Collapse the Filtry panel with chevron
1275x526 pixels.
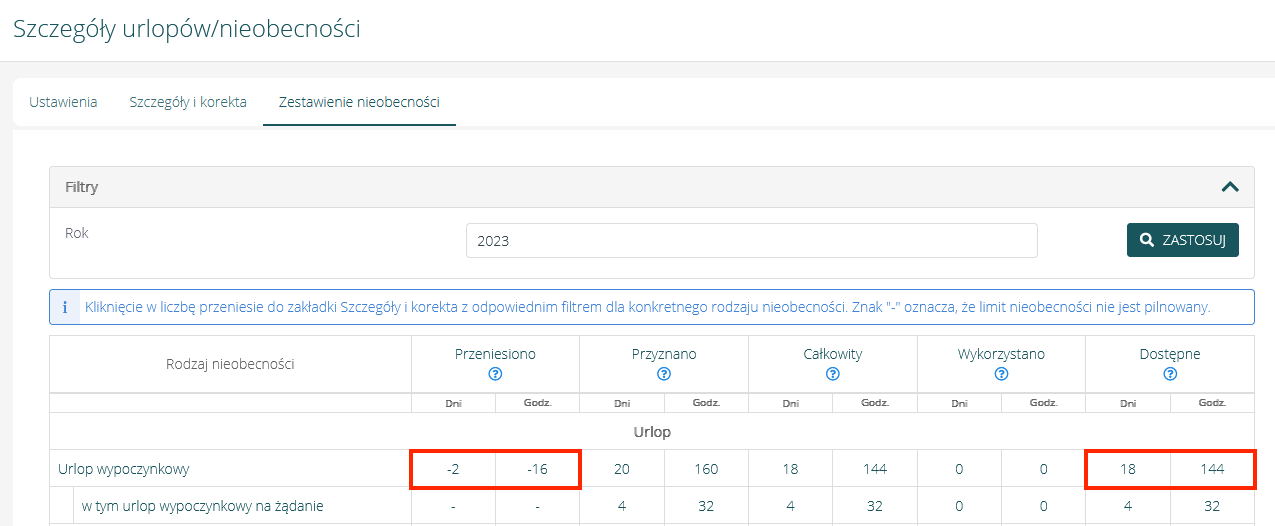[1230, 187]
